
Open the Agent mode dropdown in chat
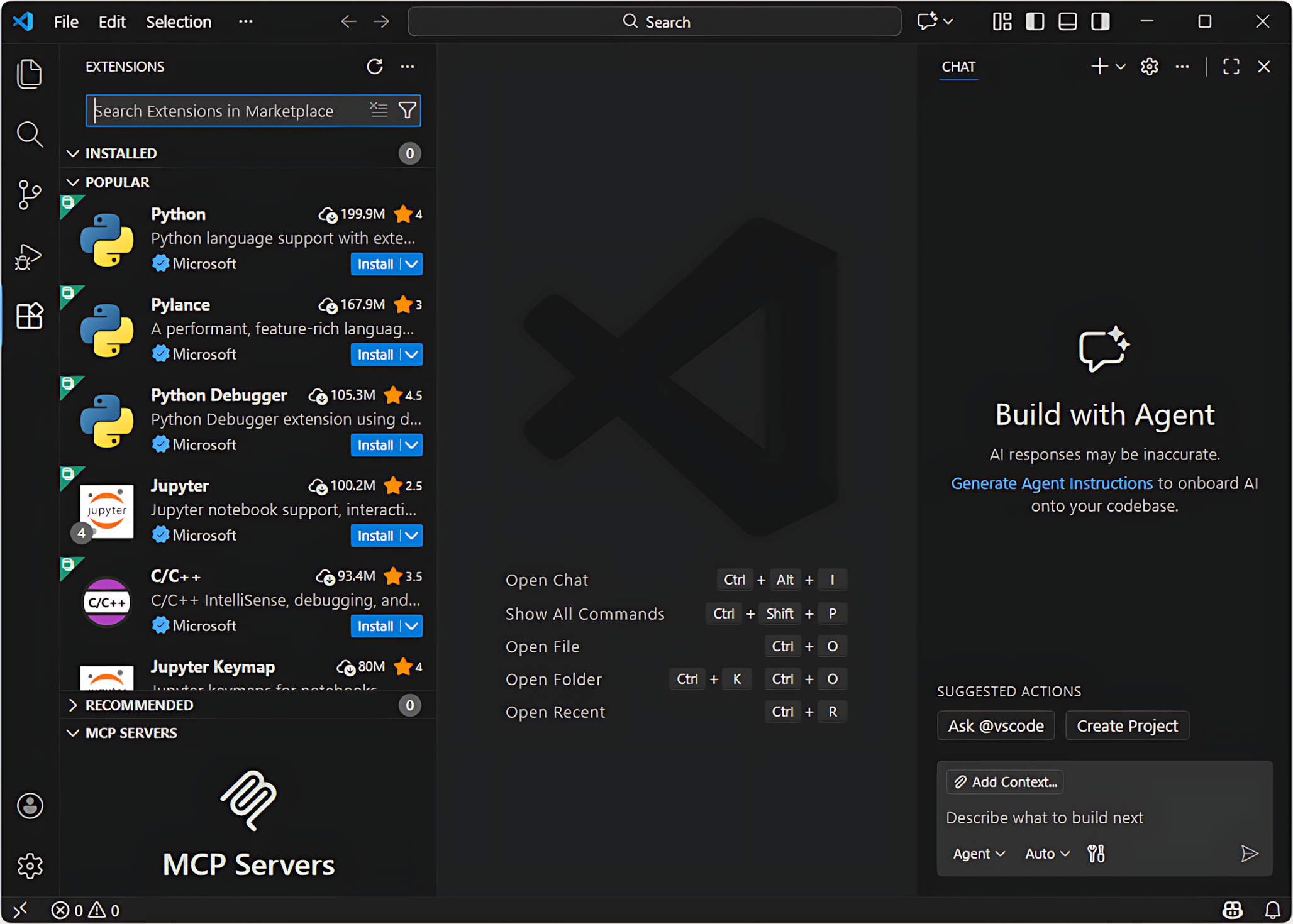click(979, 854)
